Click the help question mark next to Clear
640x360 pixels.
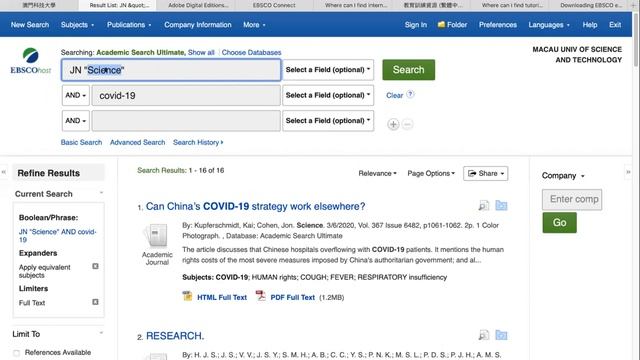[410, 94]
